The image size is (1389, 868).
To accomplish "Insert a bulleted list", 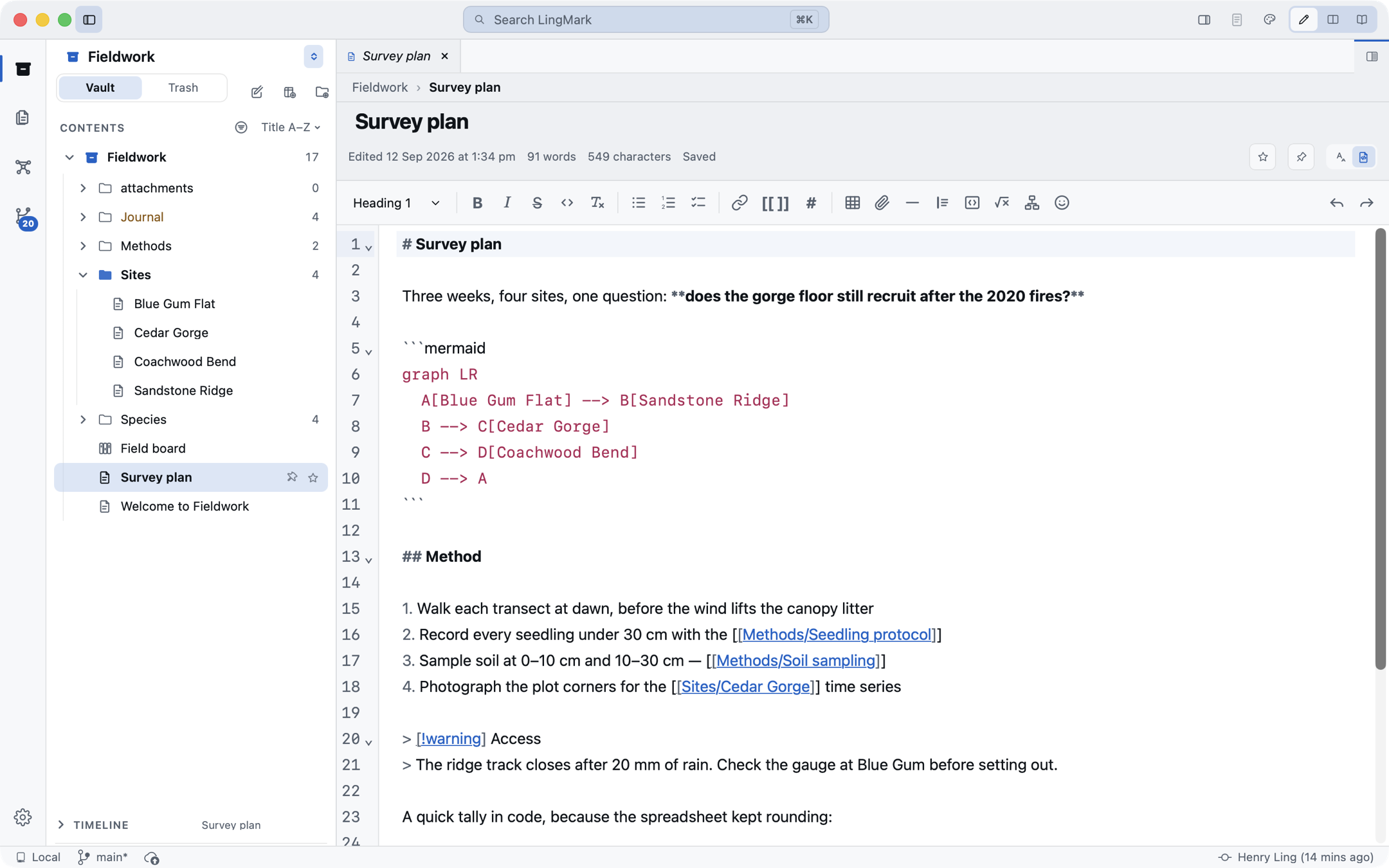I will [x=639, y=203].
